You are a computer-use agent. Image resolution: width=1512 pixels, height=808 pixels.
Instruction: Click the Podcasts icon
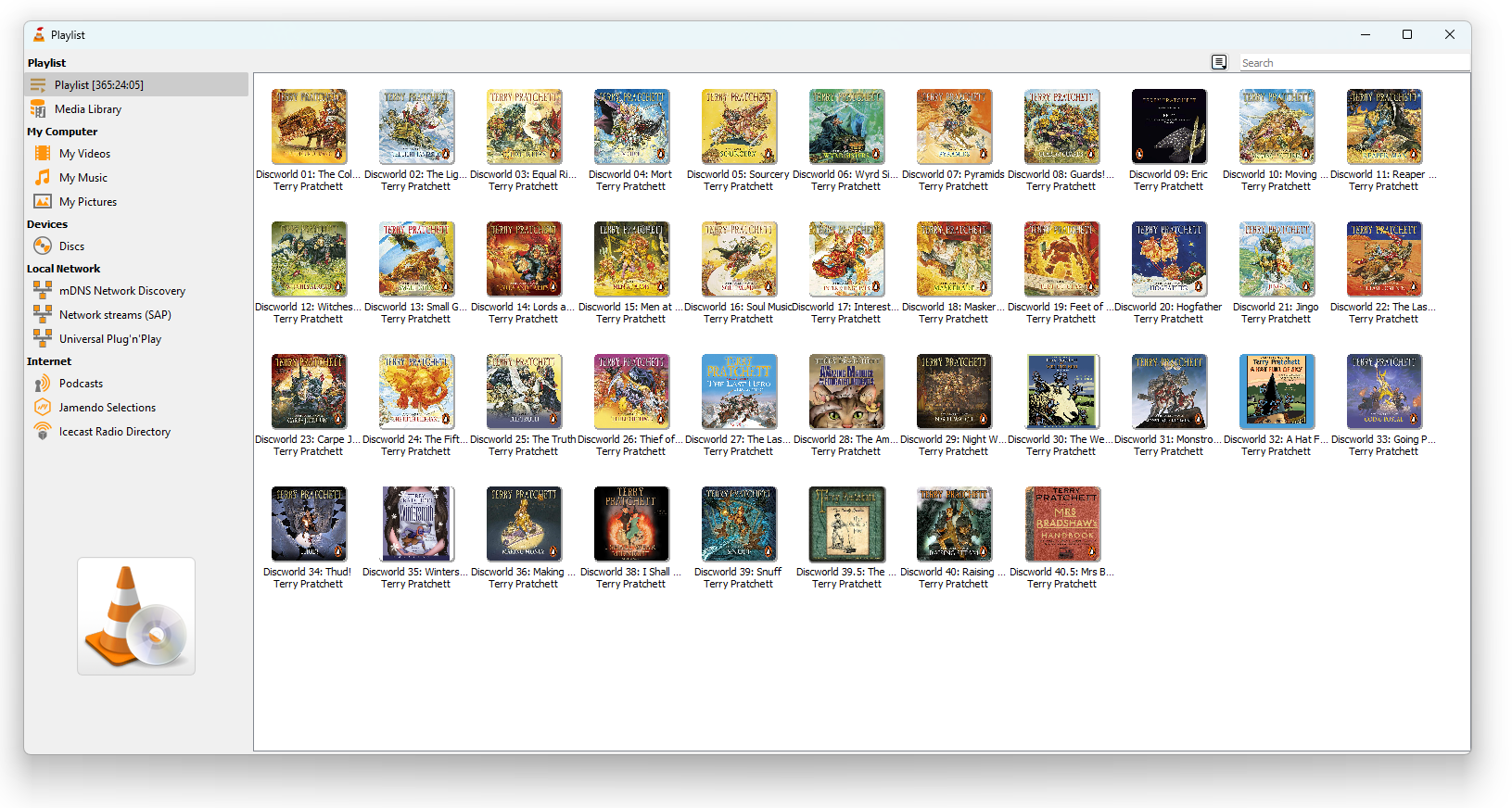[43, 383]
